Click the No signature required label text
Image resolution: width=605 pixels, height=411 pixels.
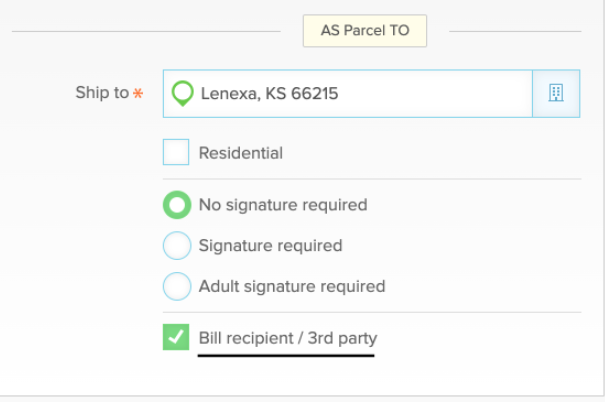click(283, 205)
